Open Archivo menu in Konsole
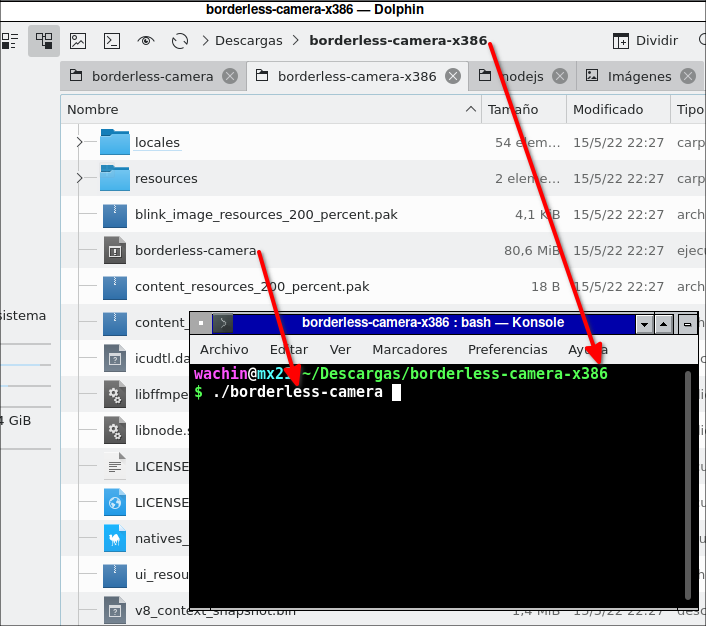706x626 pixels. coord(224,349)
